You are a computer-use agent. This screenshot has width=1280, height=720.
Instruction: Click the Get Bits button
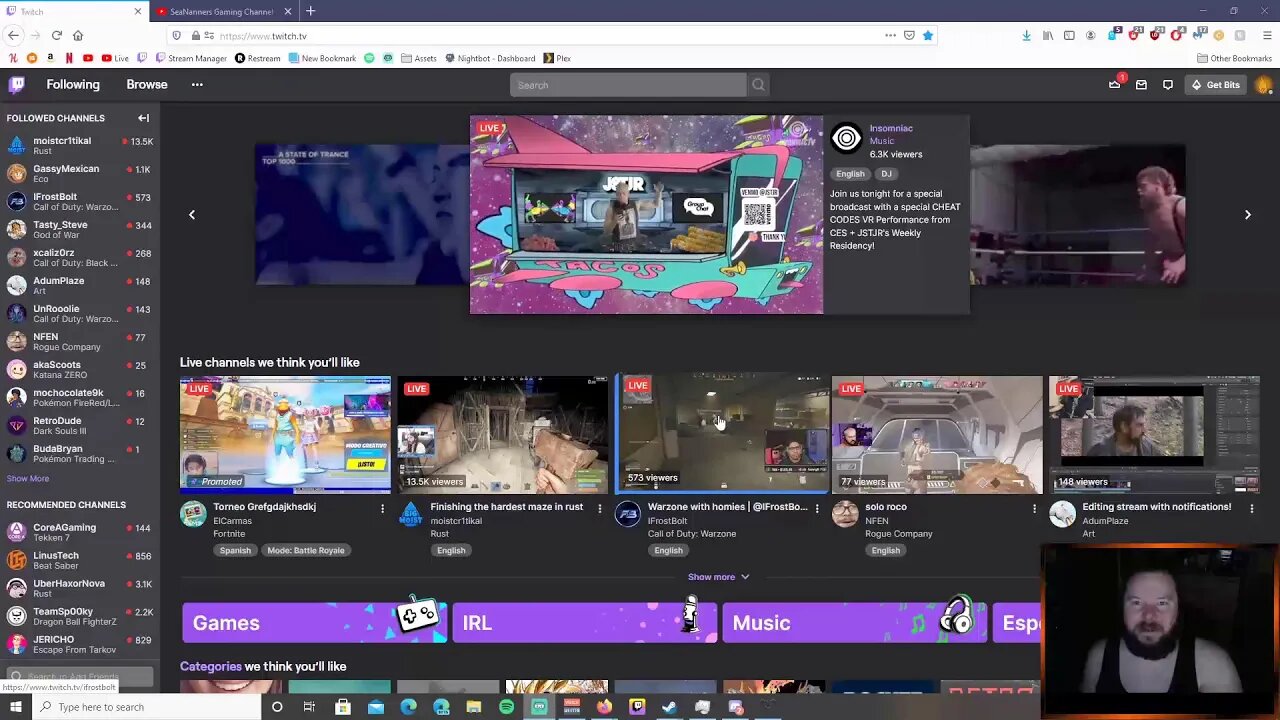click(1216, 85)
